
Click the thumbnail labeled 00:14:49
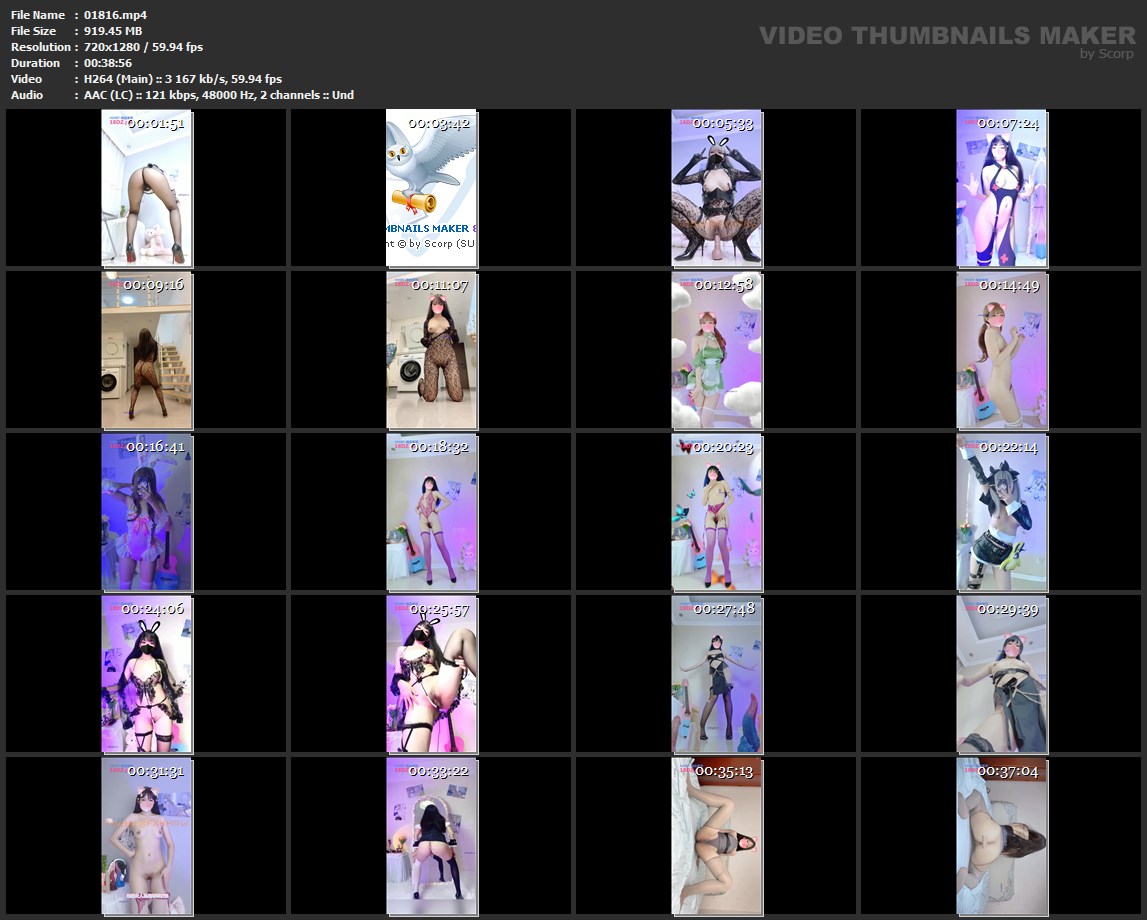coord(1002,350)
